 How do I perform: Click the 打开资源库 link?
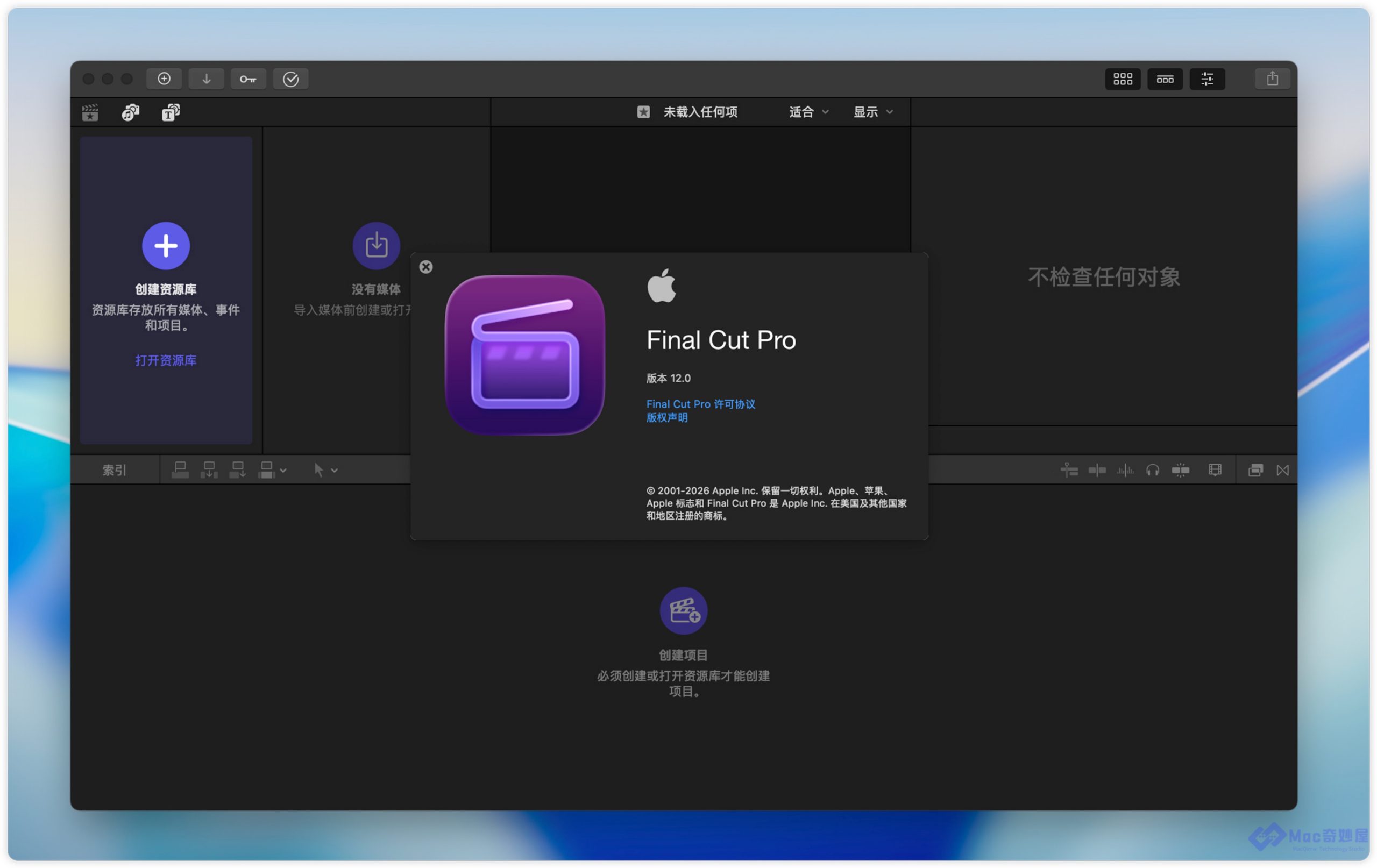(166, 360)
